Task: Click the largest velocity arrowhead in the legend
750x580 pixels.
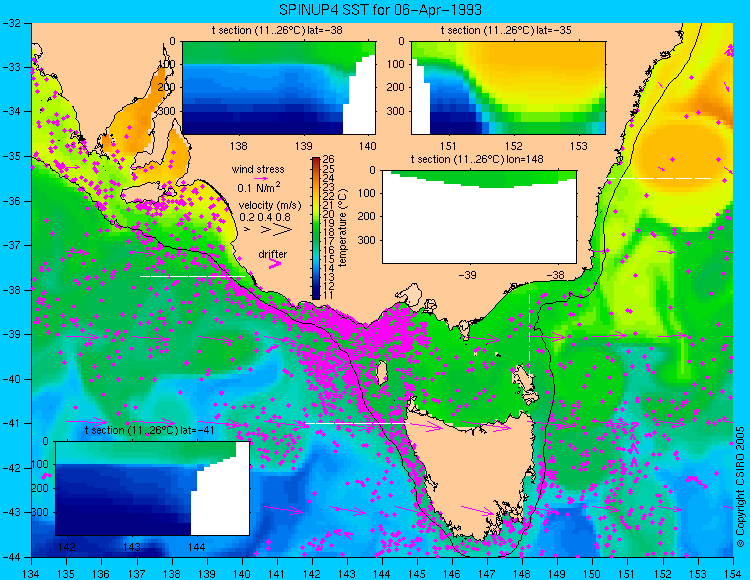Action: pyautogui.click(x=283, y=230)
